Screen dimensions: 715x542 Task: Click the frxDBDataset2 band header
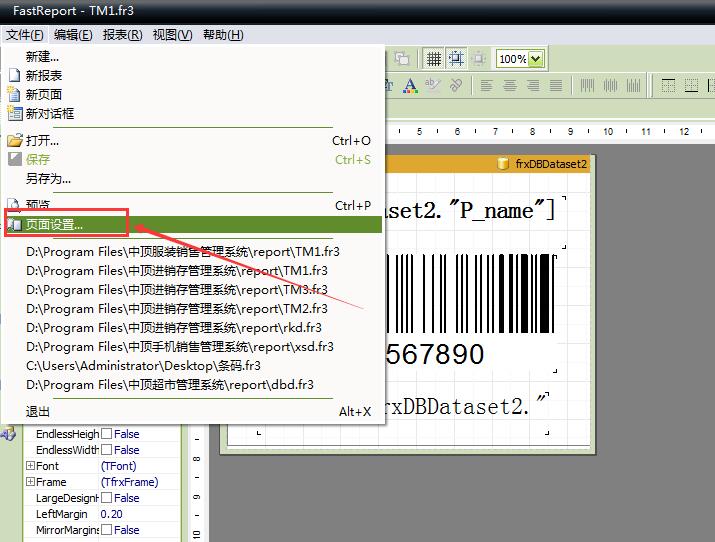point(487,164)
